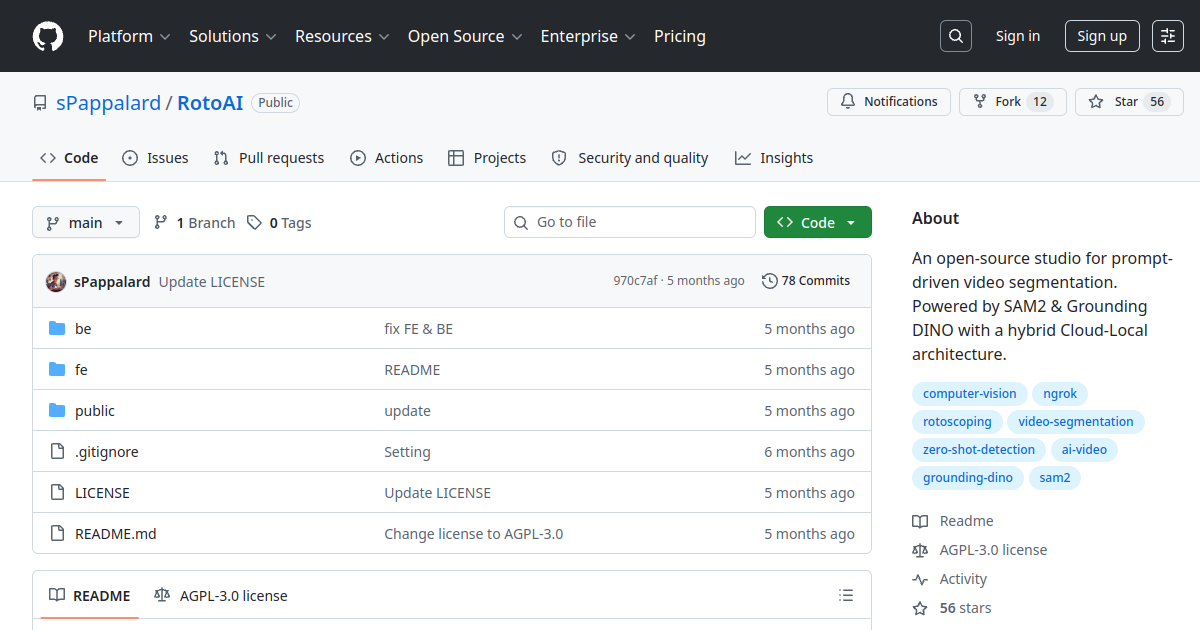Click the Go to file search field
The width and height of the screenshot is (1200, 630).
click(630, 222)
